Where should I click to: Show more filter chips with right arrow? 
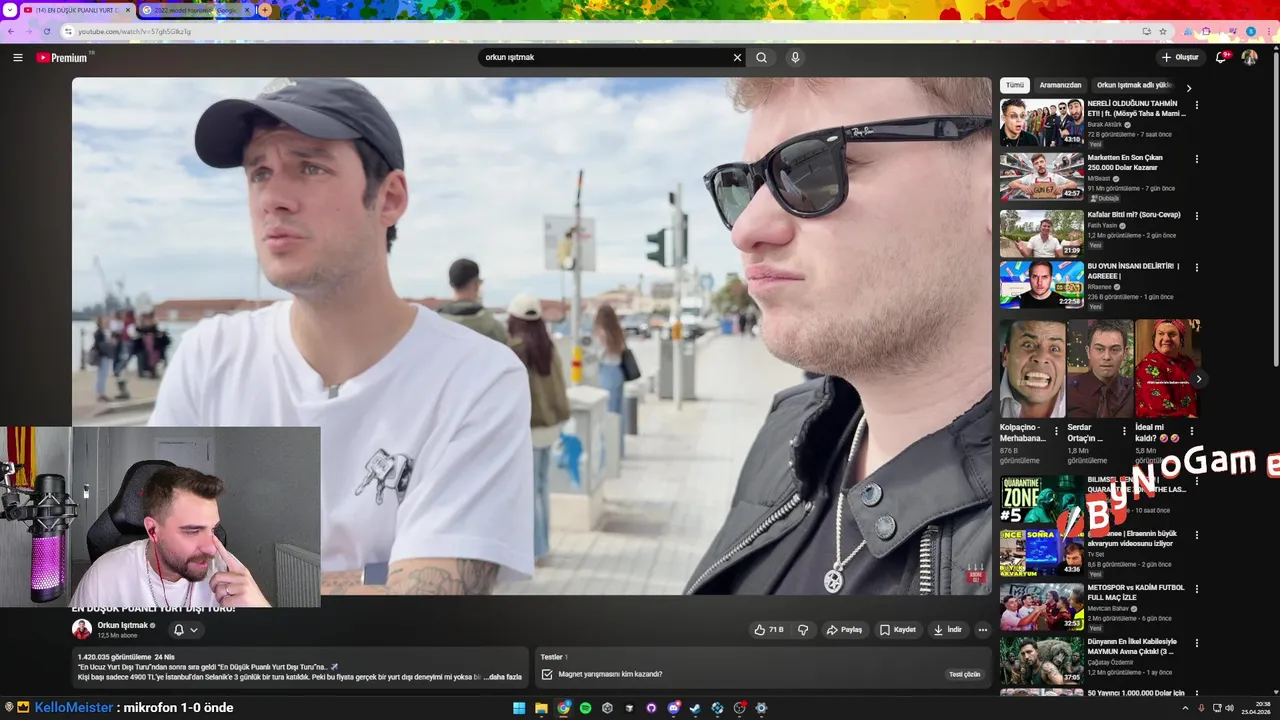(x=1188, y=88)
